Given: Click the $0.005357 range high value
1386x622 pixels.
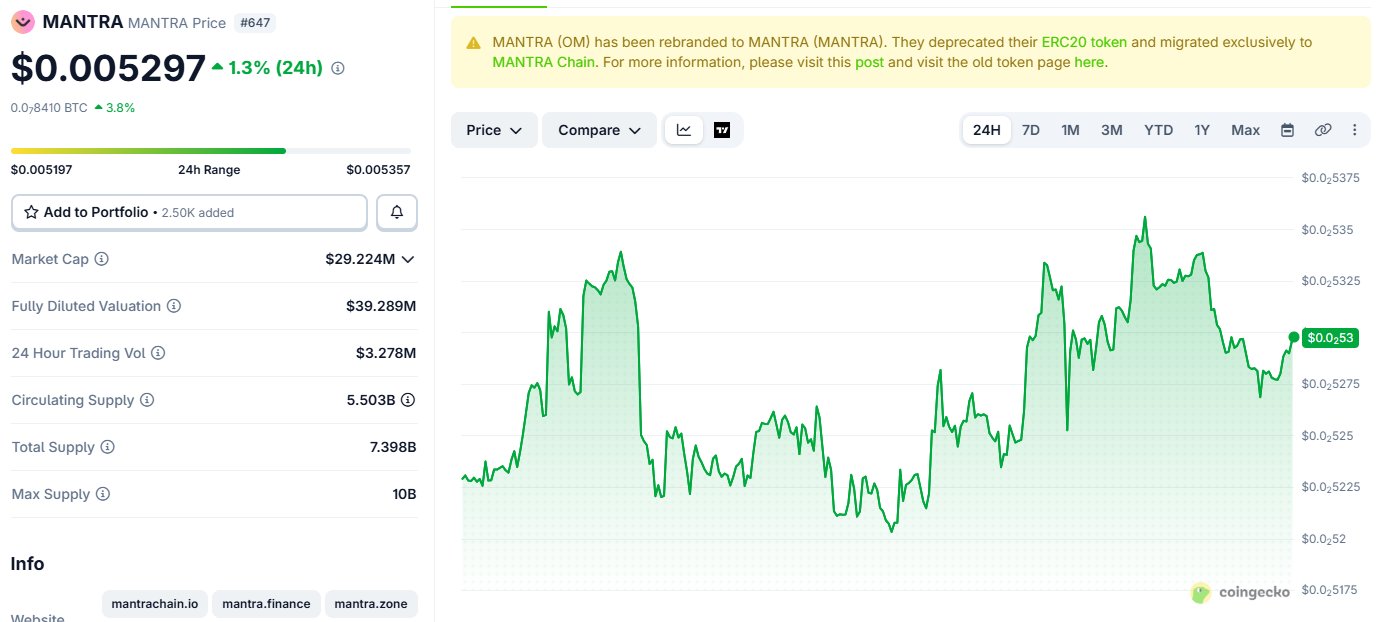Looking at the screenshot, I should pos(378,170).
